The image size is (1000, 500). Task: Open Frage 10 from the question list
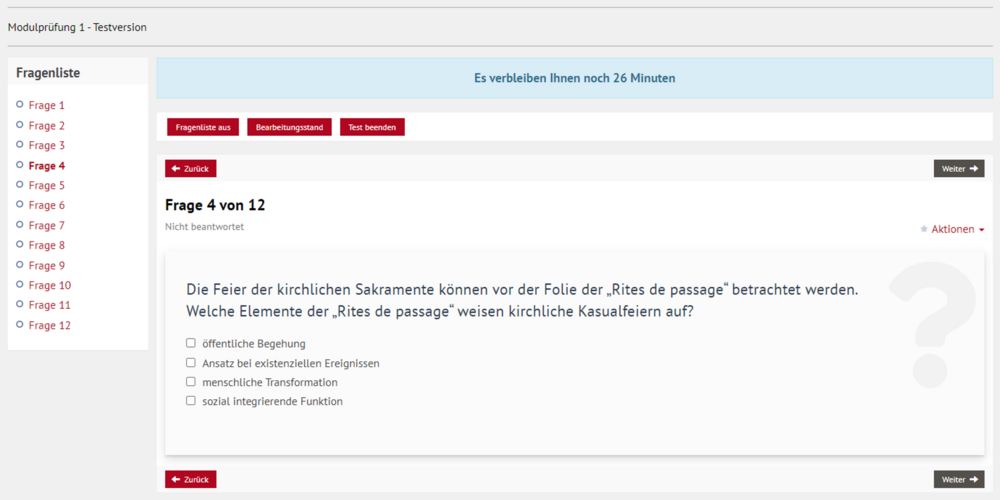[50, 285]
